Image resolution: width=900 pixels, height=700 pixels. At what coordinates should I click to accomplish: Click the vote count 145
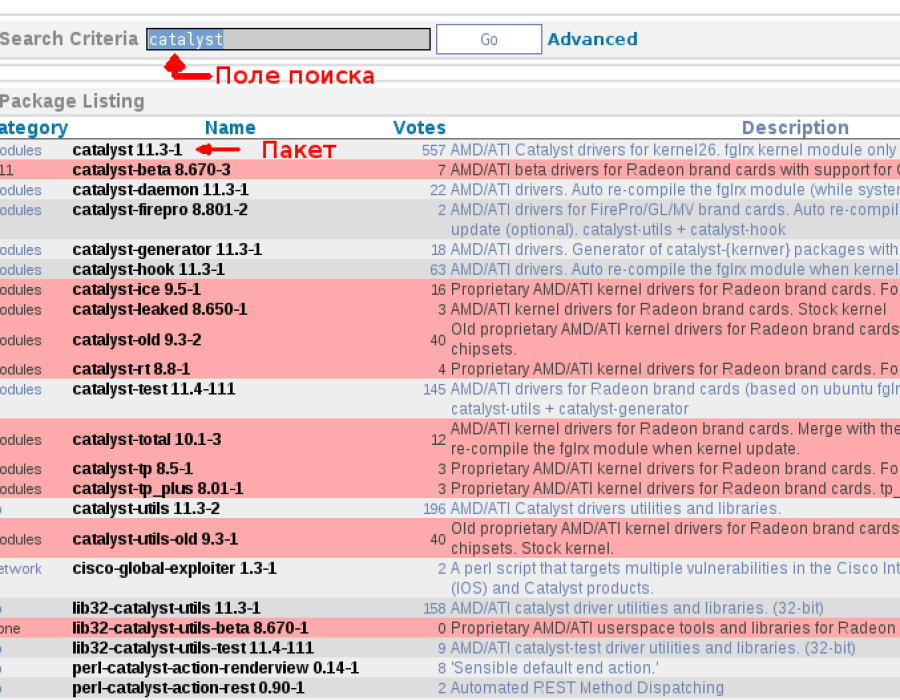click(434, 390)
